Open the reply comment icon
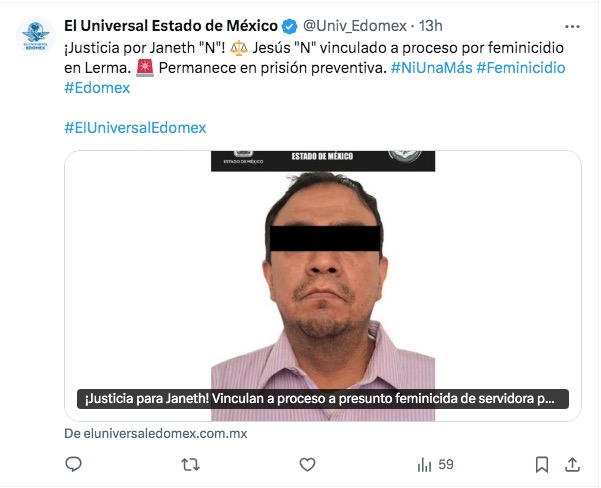Image resolution: width=601 pixels, height=488 pixels. [x=73, y=464]
